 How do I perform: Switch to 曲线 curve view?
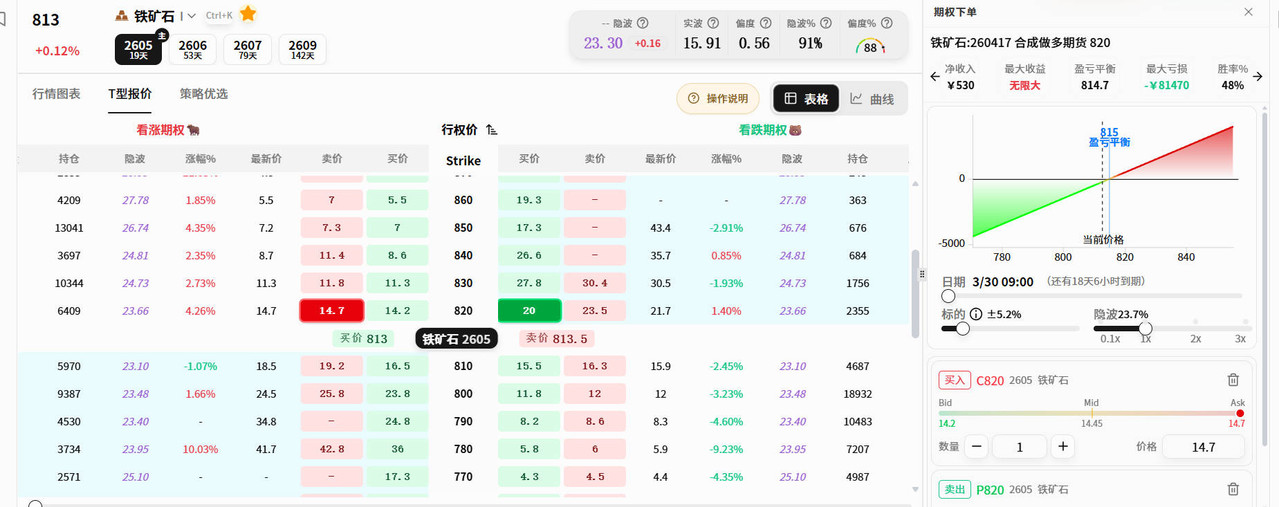pos(872,98)
